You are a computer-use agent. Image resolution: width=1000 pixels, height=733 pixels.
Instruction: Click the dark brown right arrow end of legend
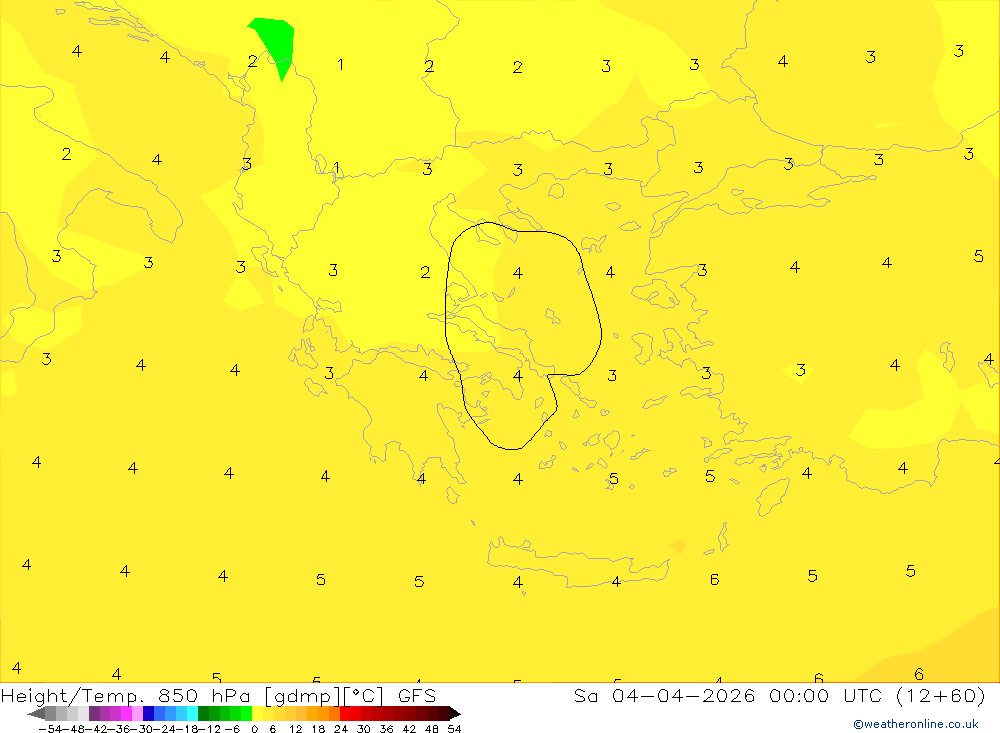tap(455, 714)
